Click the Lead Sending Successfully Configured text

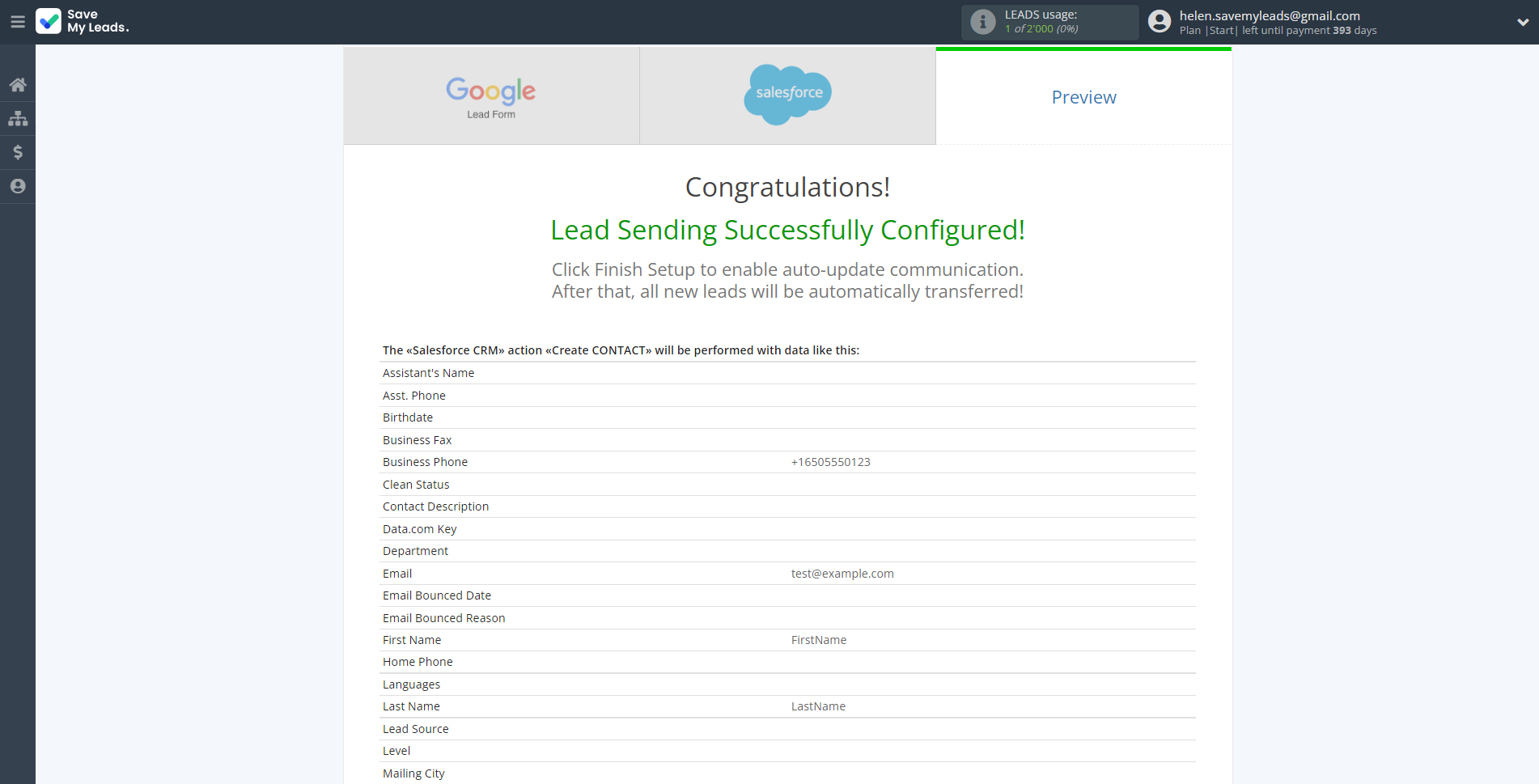point(787,230)
